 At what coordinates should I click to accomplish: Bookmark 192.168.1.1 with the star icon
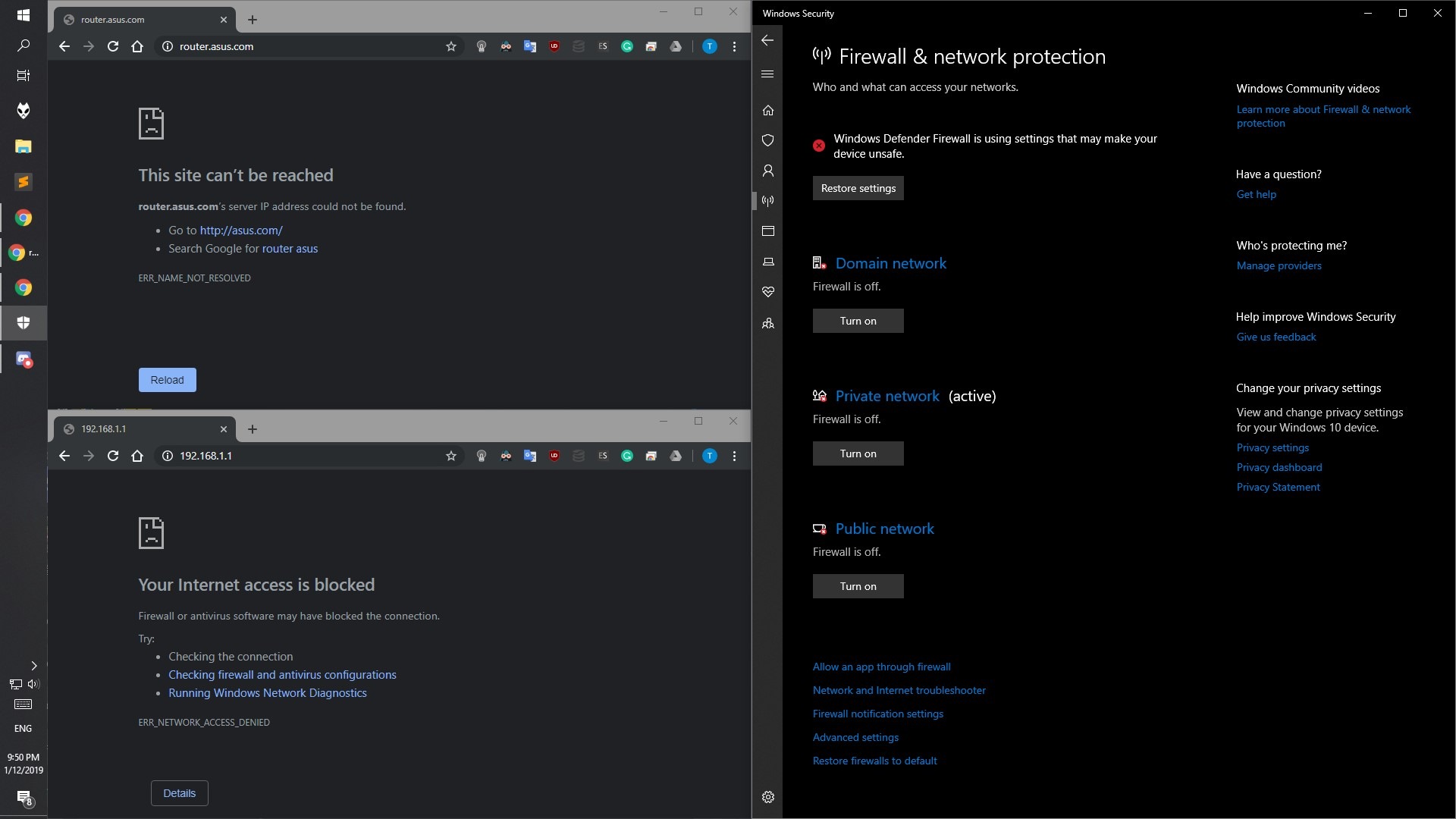pos(451,456)
